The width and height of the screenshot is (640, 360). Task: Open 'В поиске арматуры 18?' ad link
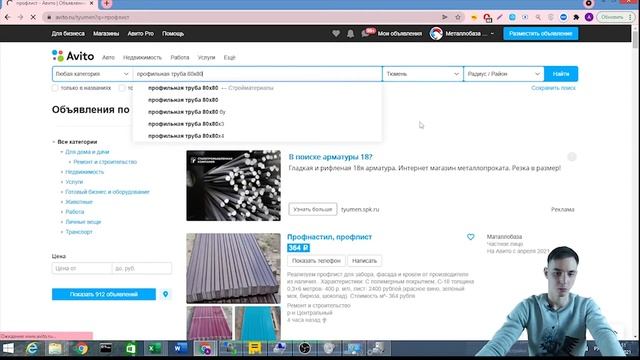click(x=330, y=157)
